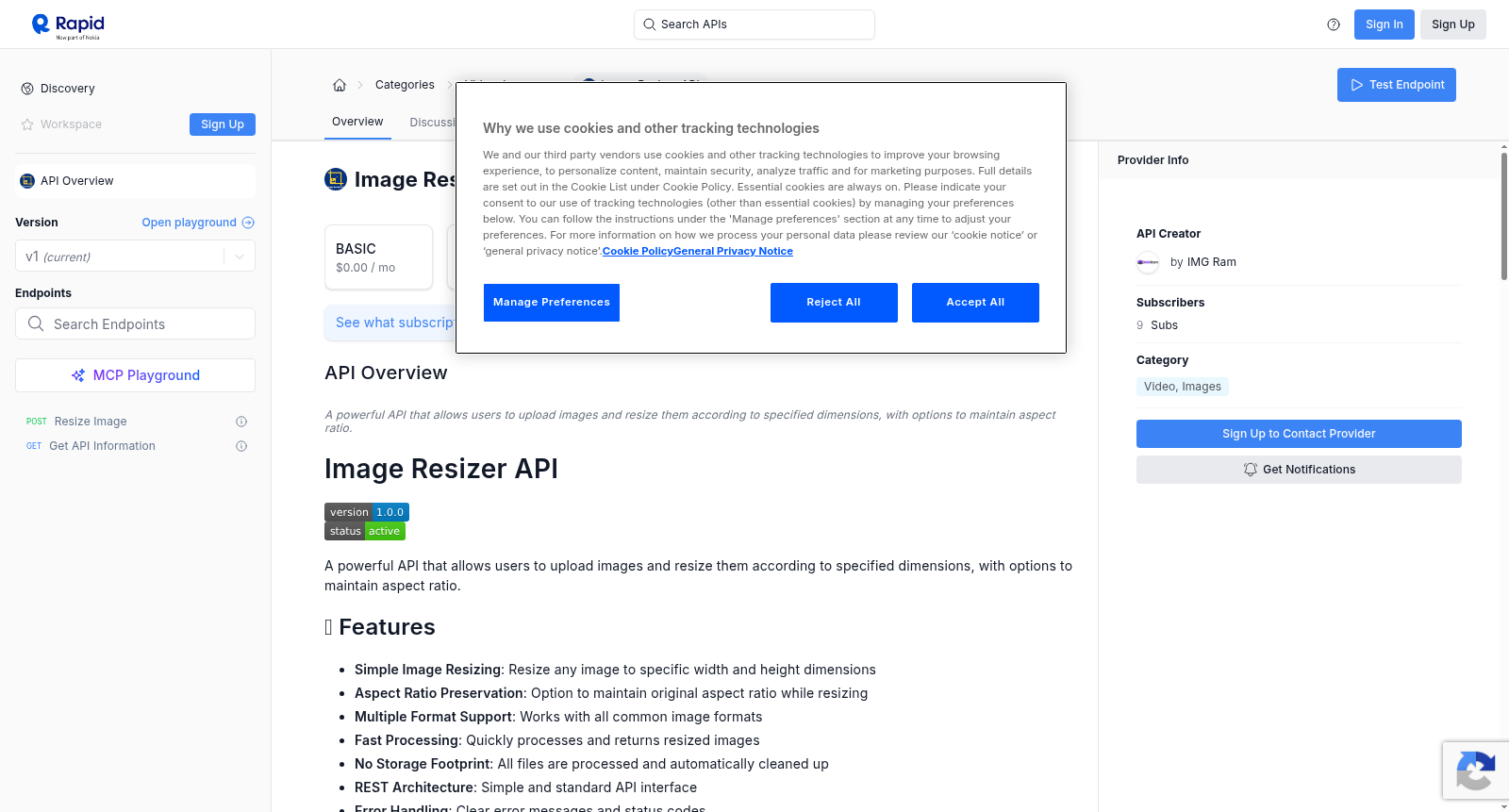This screenshot has width=1509, height=812.
Task: Click the reCAPTCHA badge
Action: (x=1475, y=771)
